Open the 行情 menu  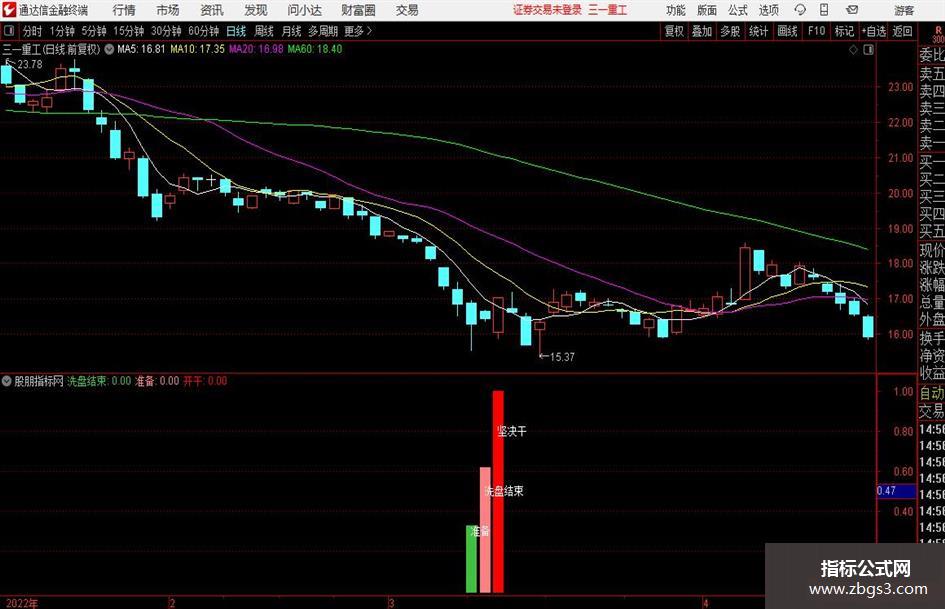[124, 10]
